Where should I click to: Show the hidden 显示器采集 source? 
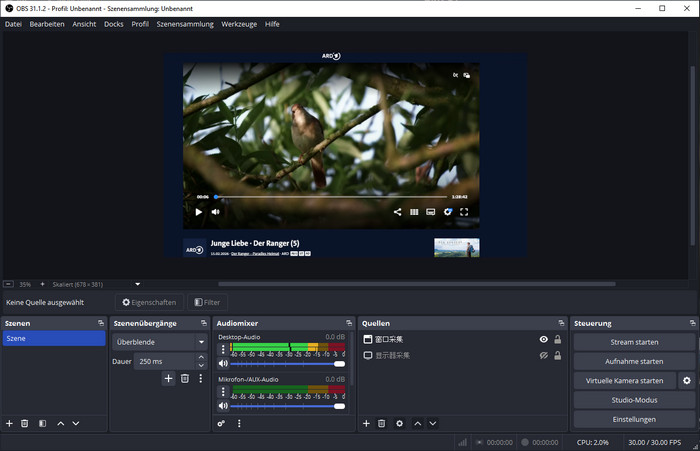544,355
